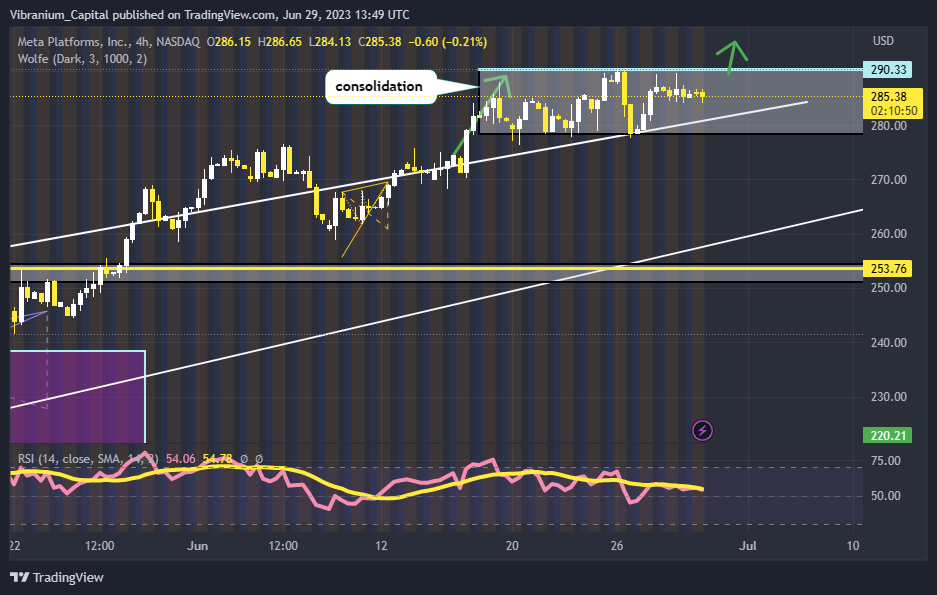Click the yellow 253.76 price label
The width and height of the screenshot is (937, 595).
click(x=888, y=269)
